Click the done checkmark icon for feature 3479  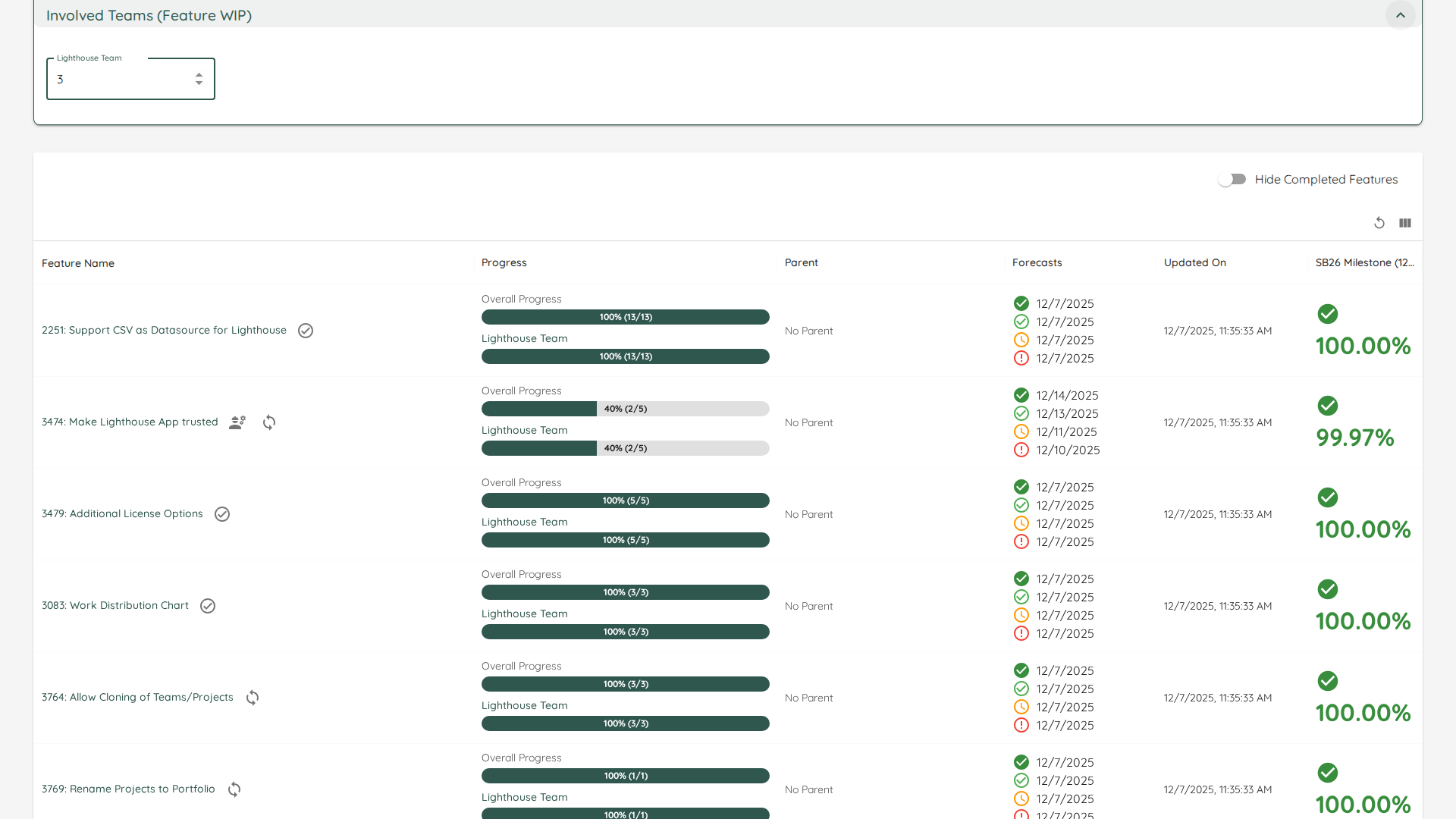pos(222,514)
